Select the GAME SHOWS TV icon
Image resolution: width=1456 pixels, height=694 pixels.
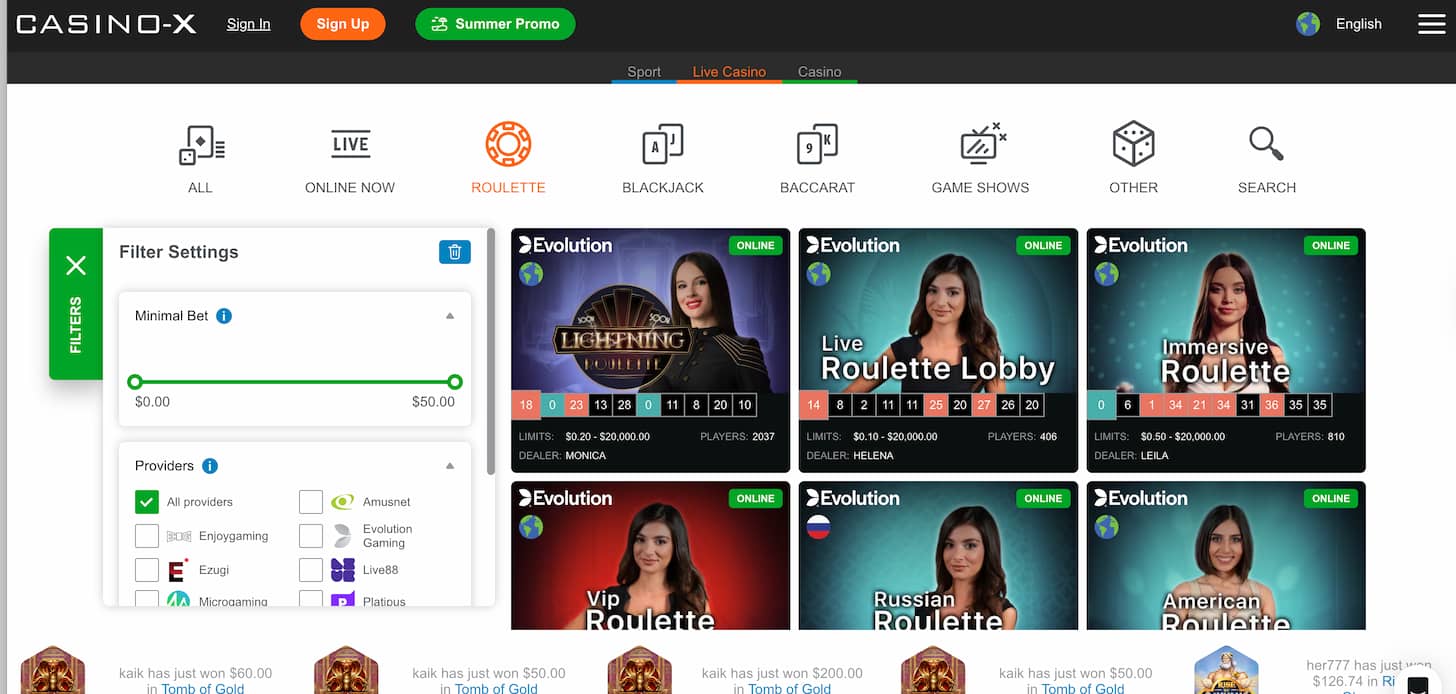[982, 145]
